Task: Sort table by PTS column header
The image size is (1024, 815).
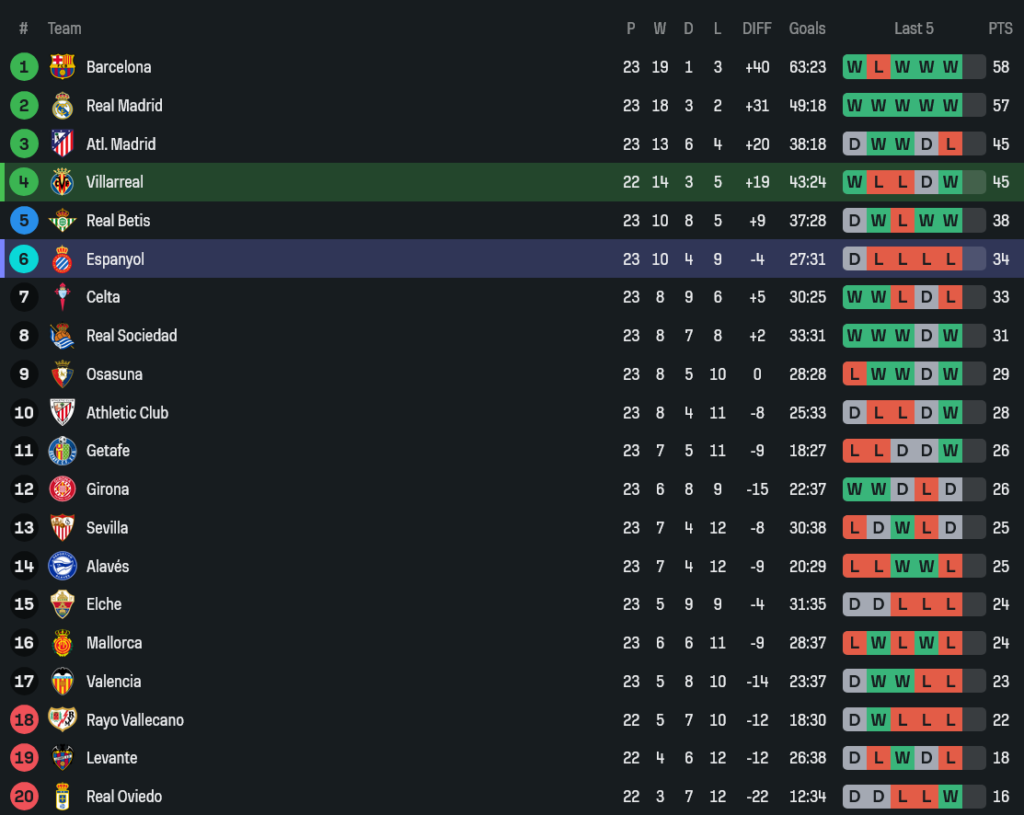Action: (1000, 28)
